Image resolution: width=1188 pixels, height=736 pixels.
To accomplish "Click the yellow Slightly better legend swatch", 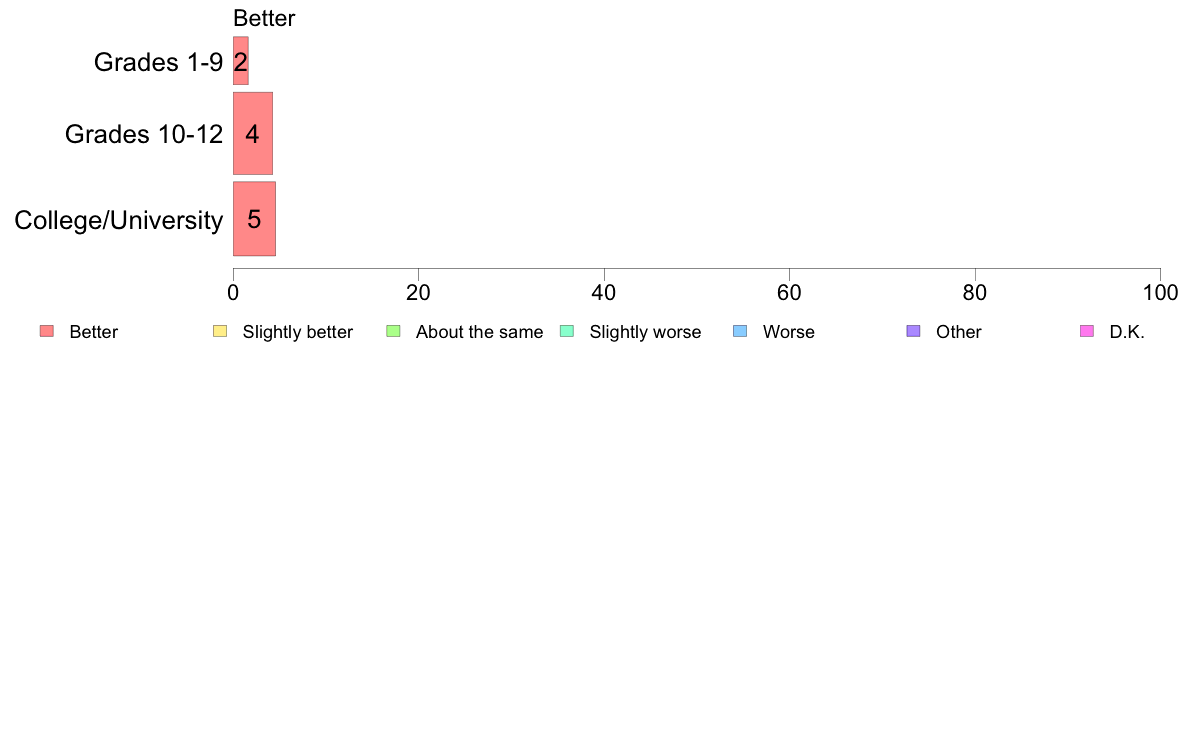I will (x=220, y=331).
